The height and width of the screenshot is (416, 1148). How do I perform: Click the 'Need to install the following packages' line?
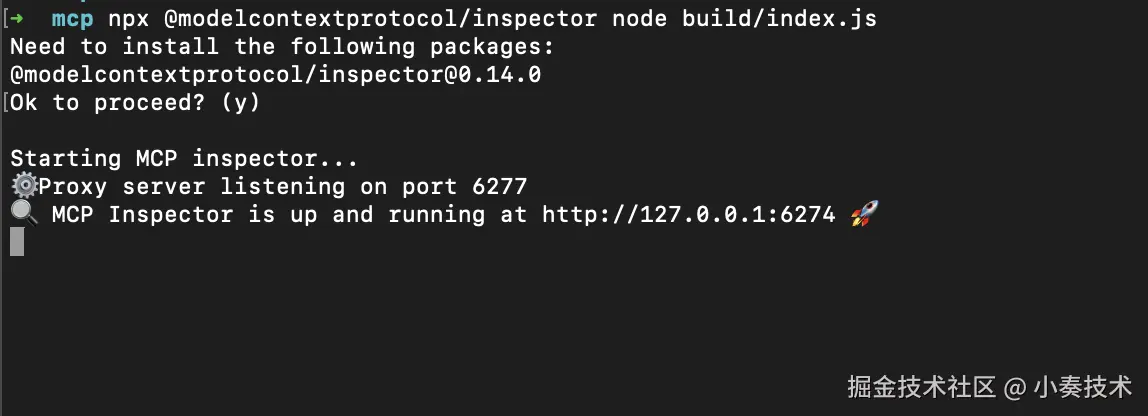point(282,46)
